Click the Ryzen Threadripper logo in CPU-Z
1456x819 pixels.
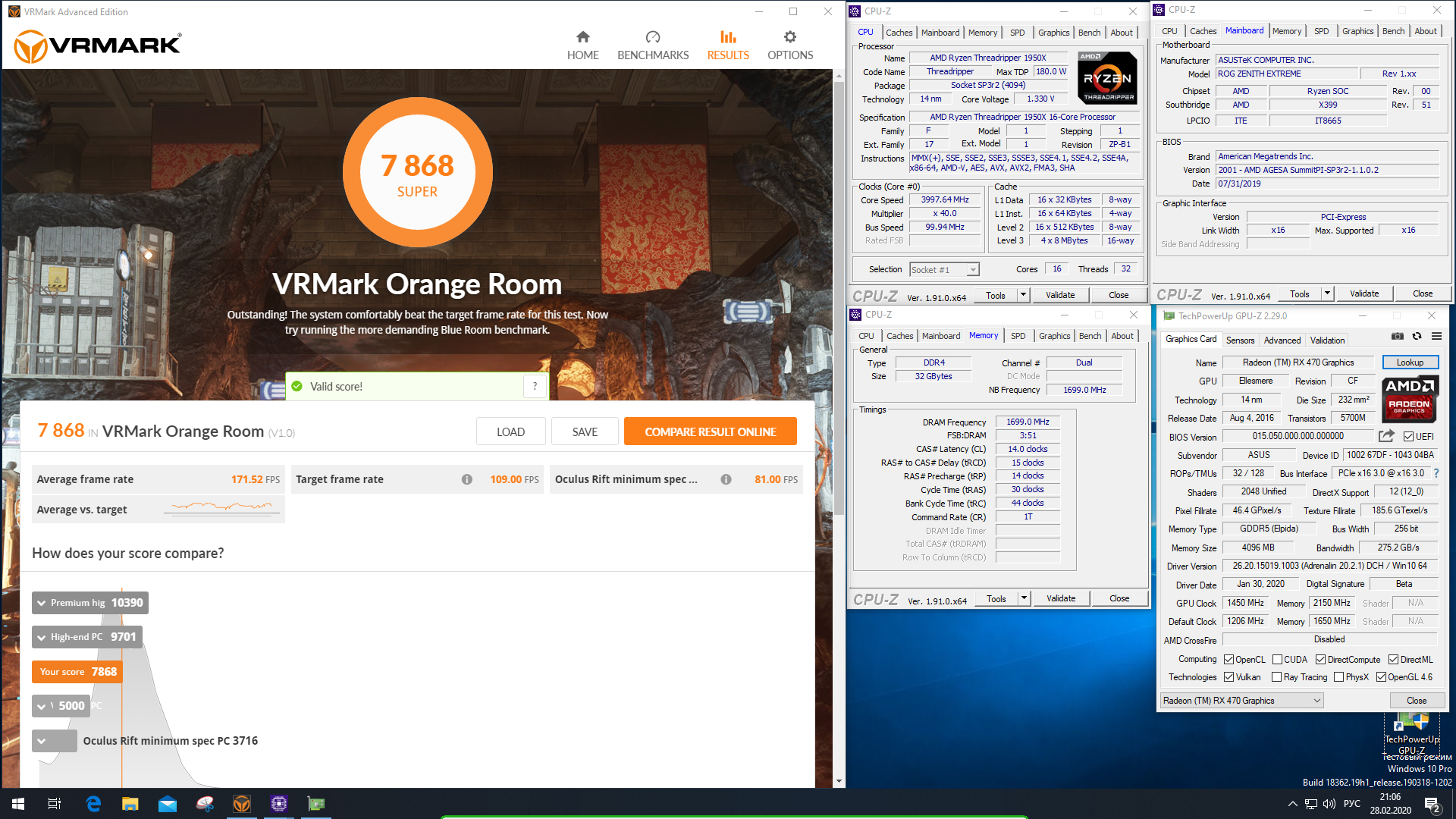pyautogui.click(x=1107, y=77)
